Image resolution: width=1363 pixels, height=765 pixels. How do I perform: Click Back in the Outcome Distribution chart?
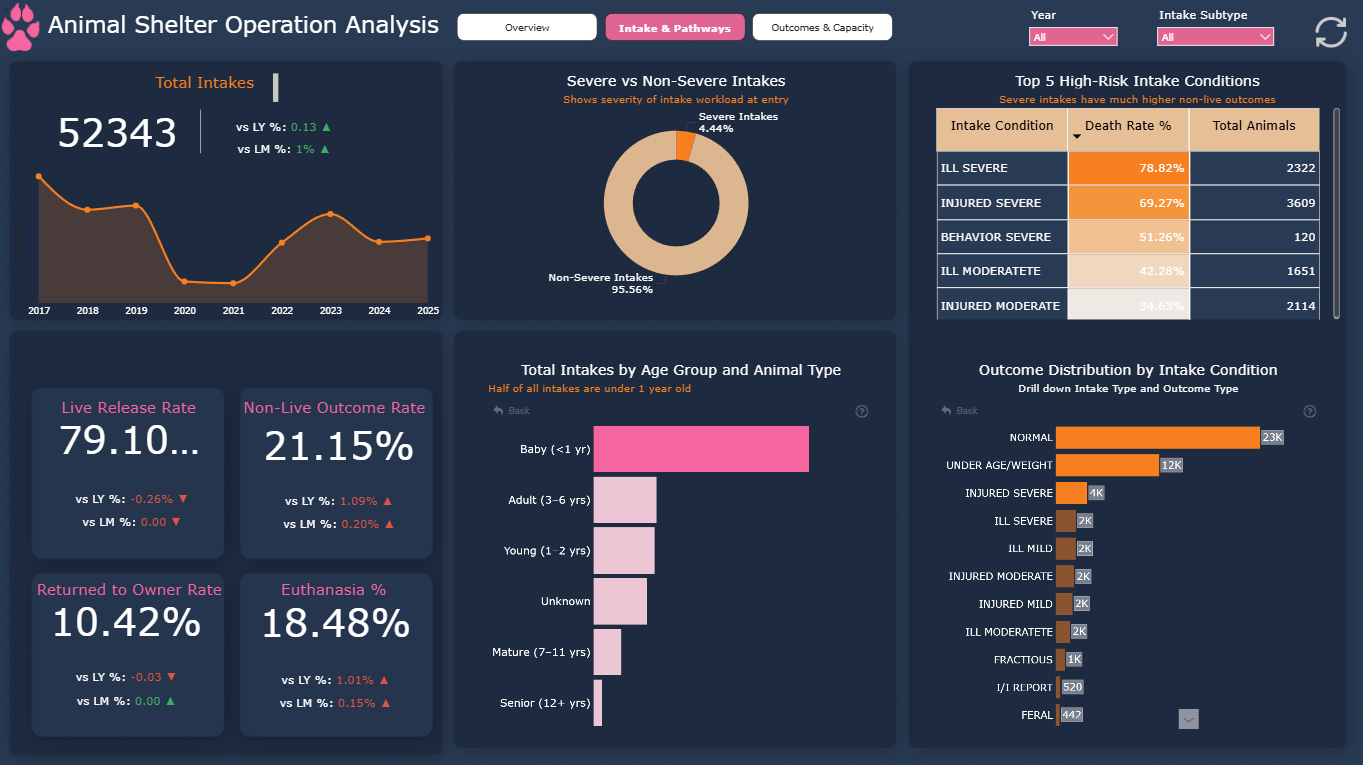[960, 411]
